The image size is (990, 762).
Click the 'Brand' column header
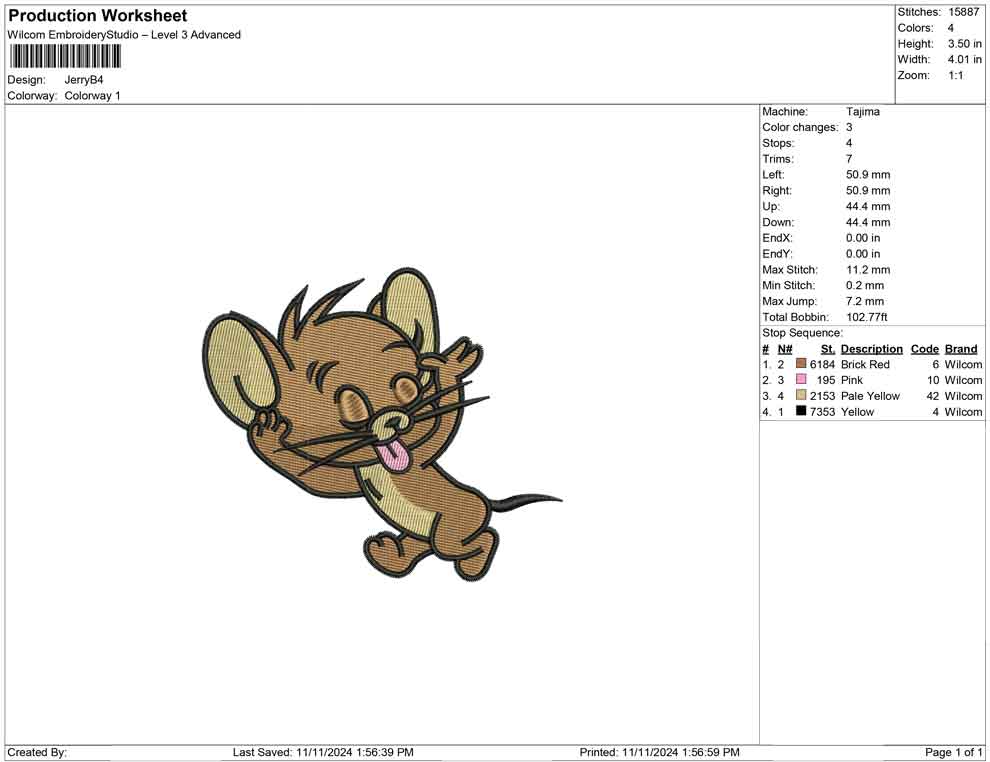tap(961, 349)
